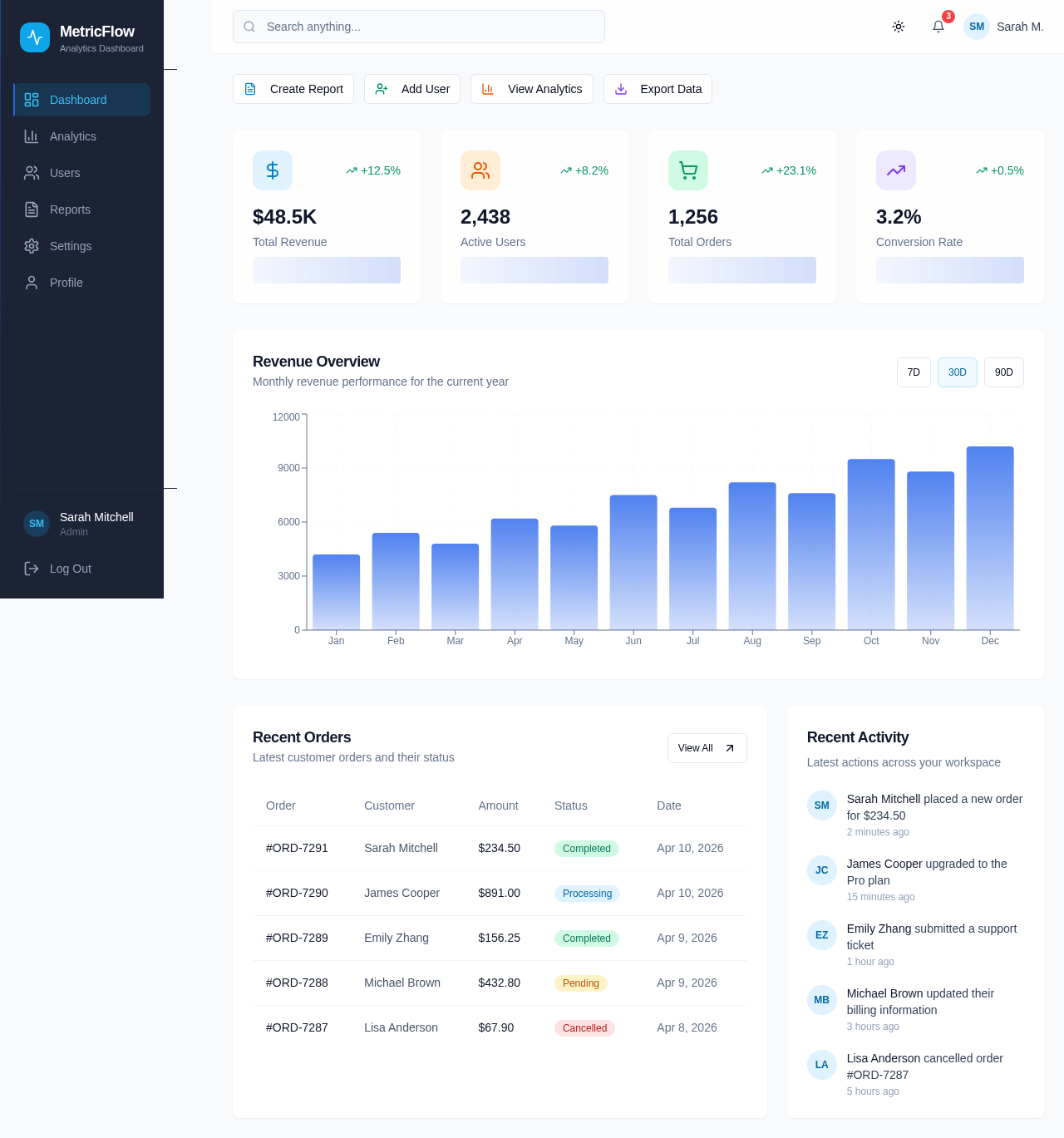Click the +23.1% orders trend indicator
This screenshot has width=1064, height=1138.
[789, 170]
